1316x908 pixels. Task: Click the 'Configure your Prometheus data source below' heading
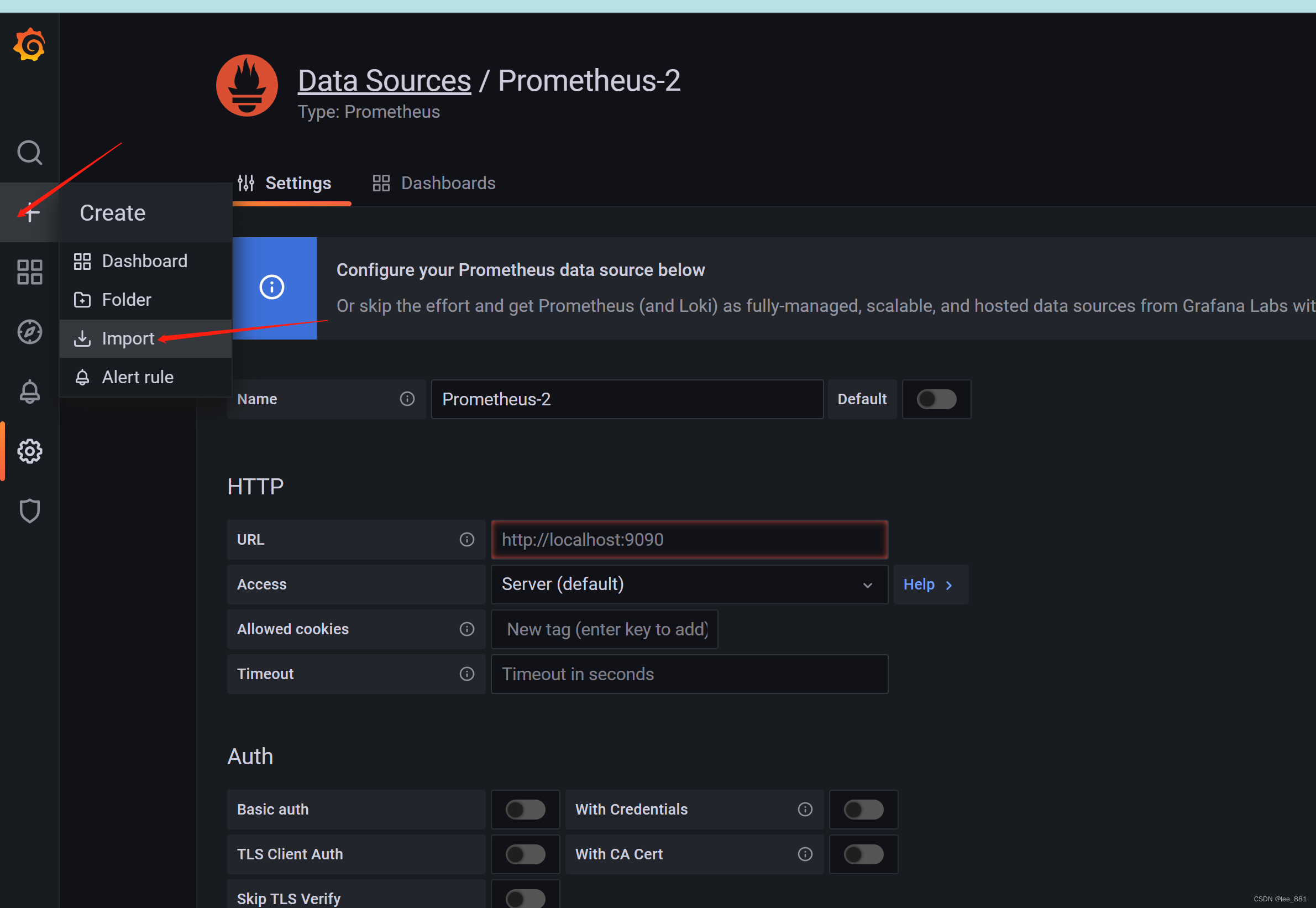click(x=520, y=270)
